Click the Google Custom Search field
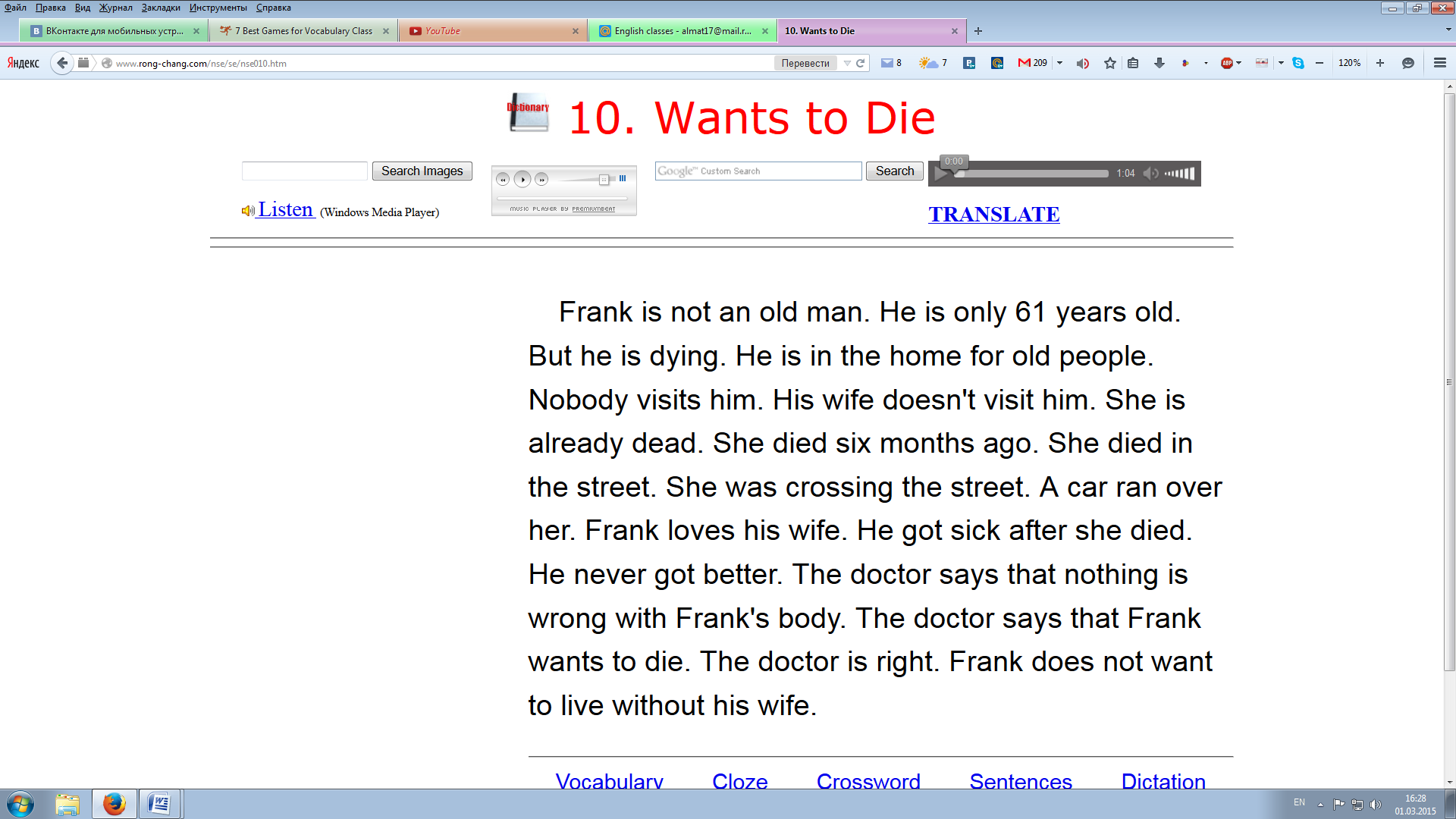This screenshot has height=819, width=1456. (758, 171)
